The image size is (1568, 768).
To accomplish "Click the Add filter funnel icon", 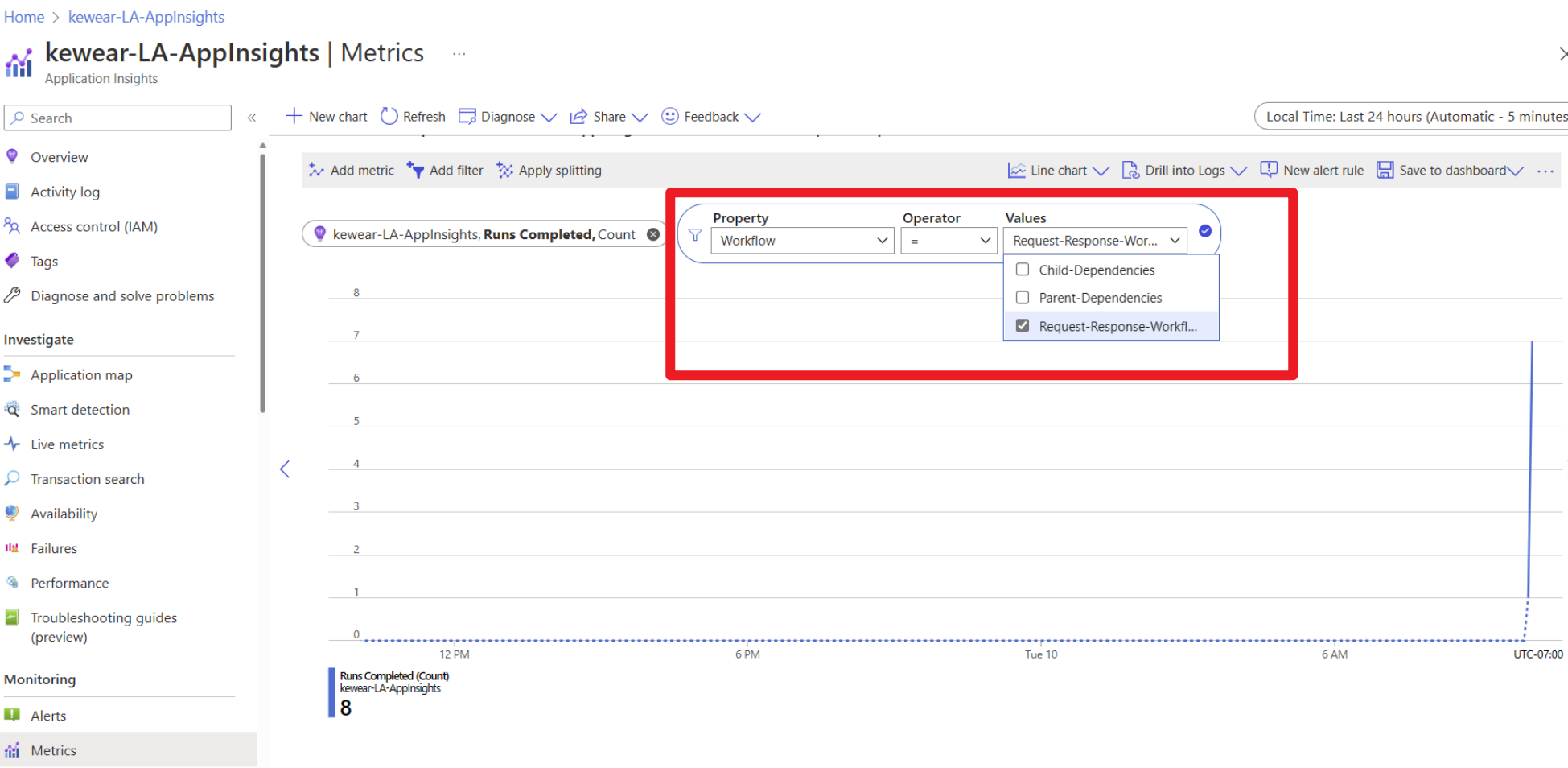I will [x=415, y=171].
